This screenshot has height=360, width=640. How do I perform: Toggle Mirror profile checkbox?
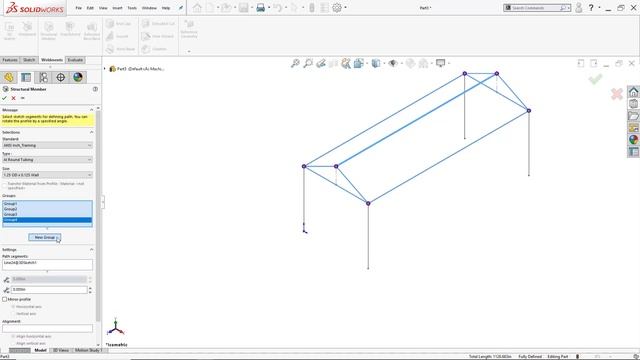[x=4, y=299]
